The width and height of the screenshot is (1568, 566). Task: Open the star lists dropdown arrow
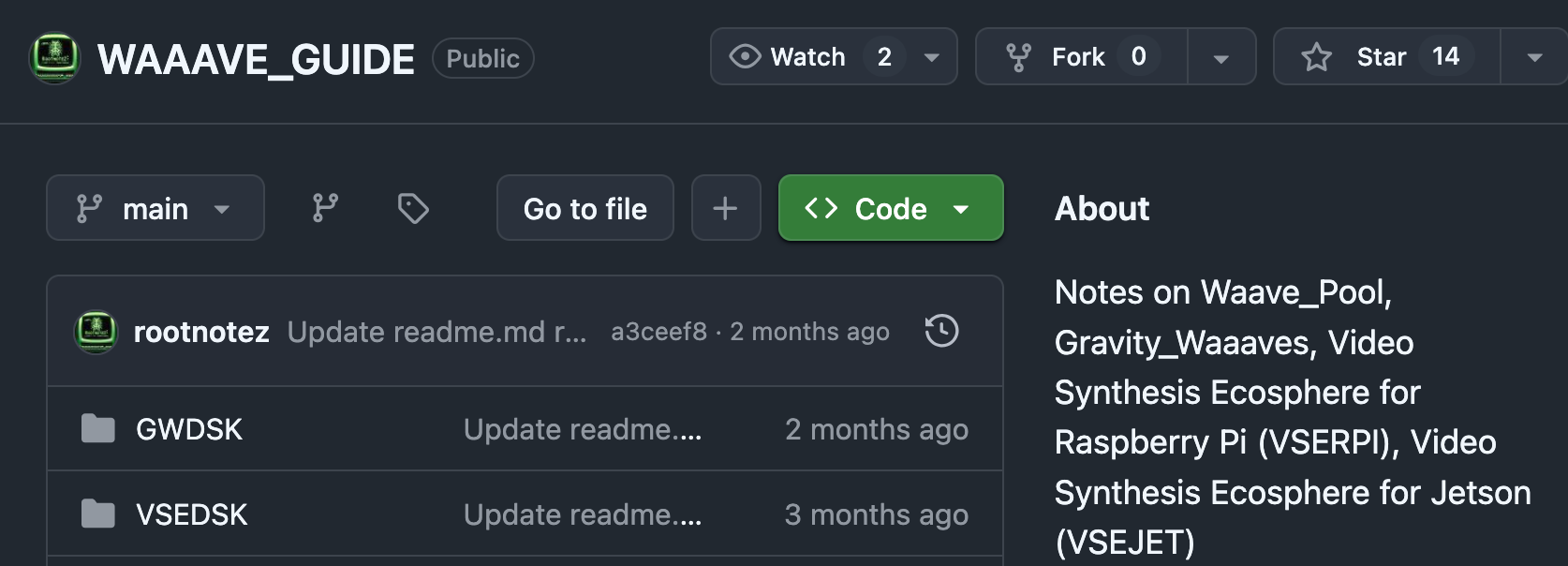tap(1534, 58)
